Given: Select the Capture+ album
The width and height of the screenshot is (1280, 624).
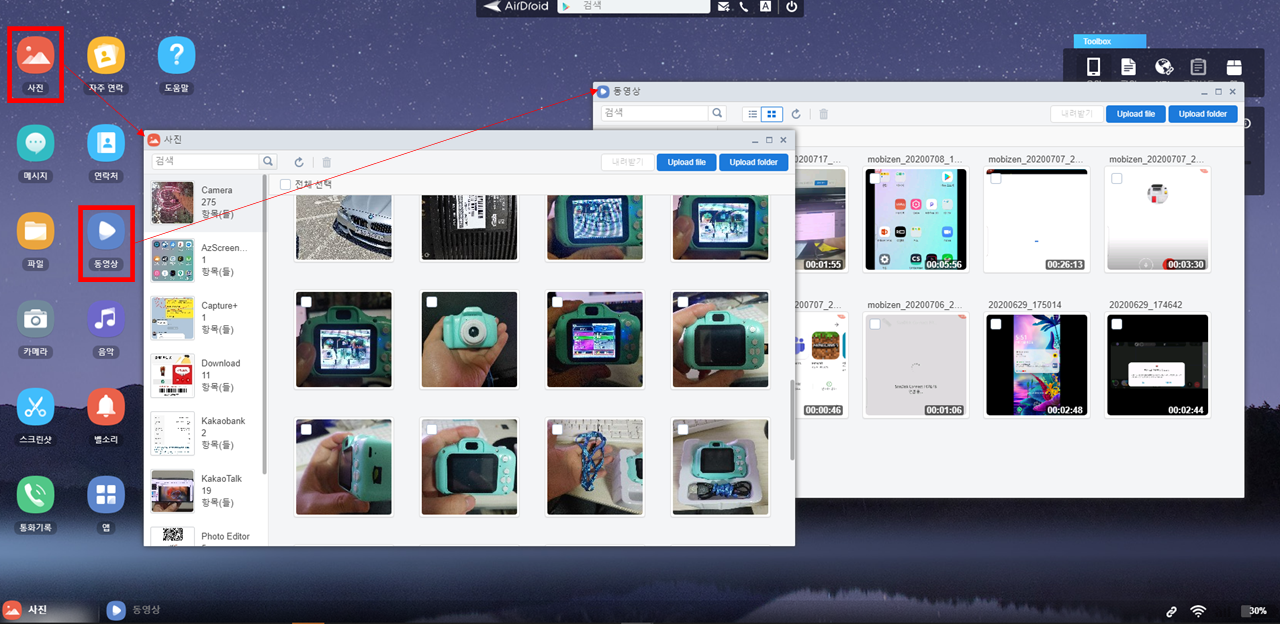Looking at the screenshot, I should click(204, 318).
